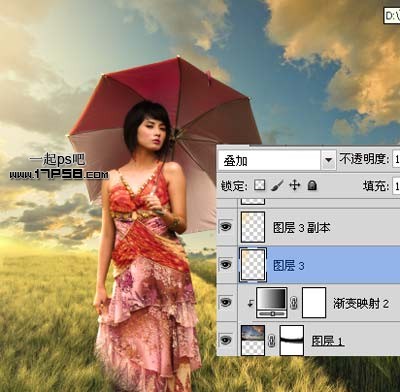
Task: Open the blend mode dropdown showing 叠加
Action: click(x=277, y=161)
